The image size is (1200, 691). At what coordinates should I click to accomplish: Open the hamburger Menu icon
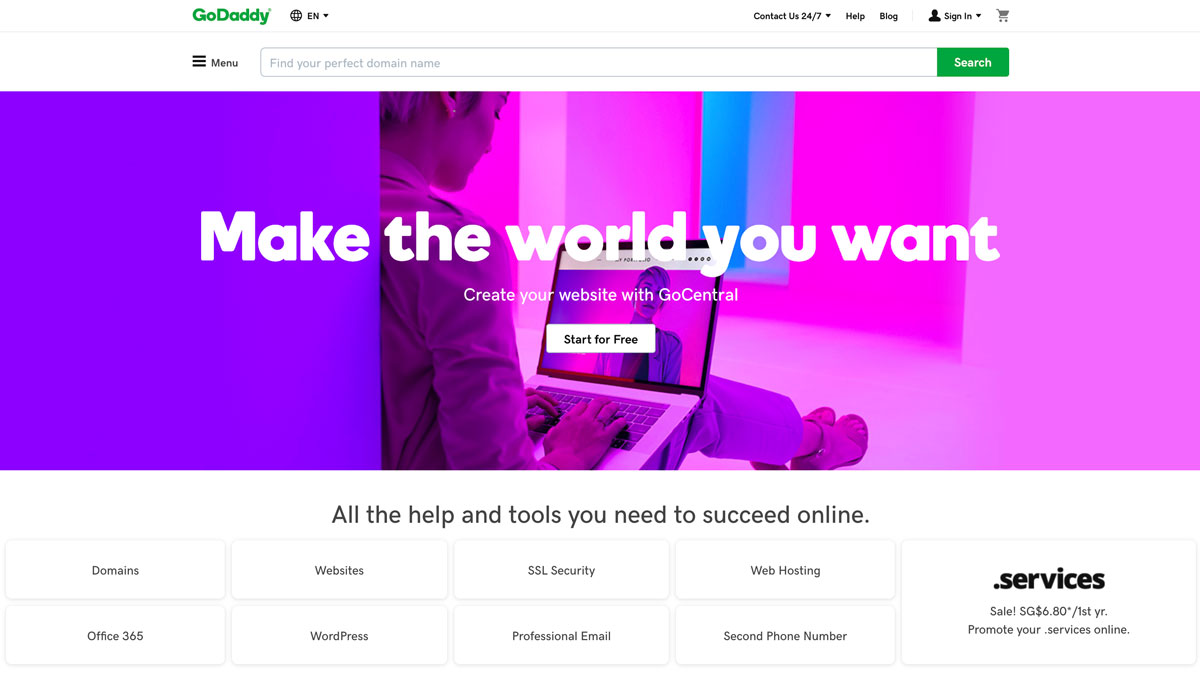click(199, 62)
